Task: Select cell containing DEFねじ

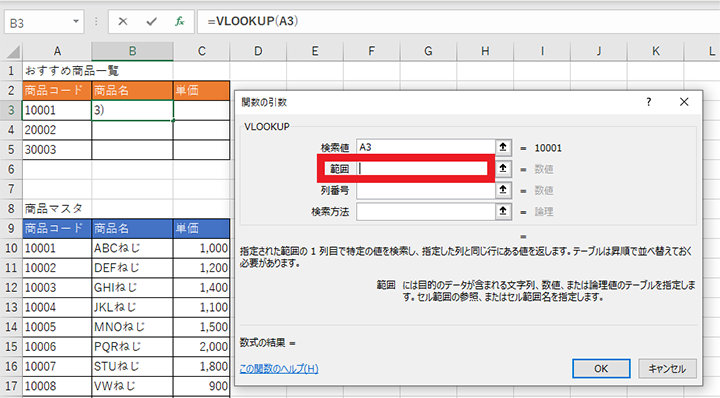Action: click(x=132, y=268)
